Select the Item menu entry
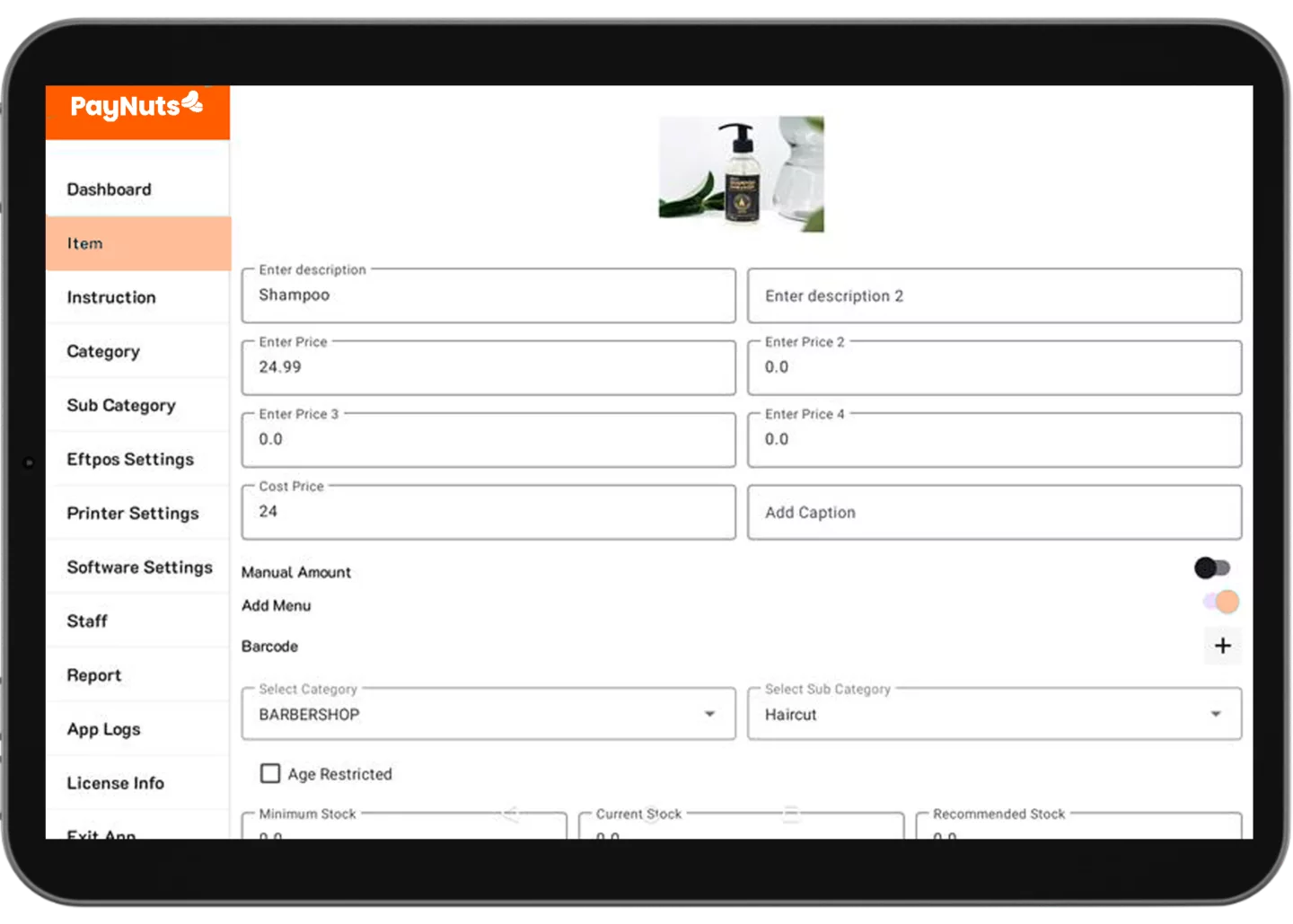Viewport: 1293px width, 924px height. click(x=84, y=243)
